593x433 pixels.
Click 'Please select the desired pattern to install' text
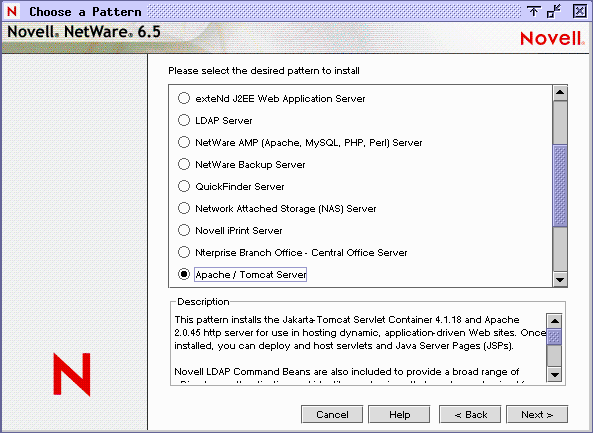[264, 71]
